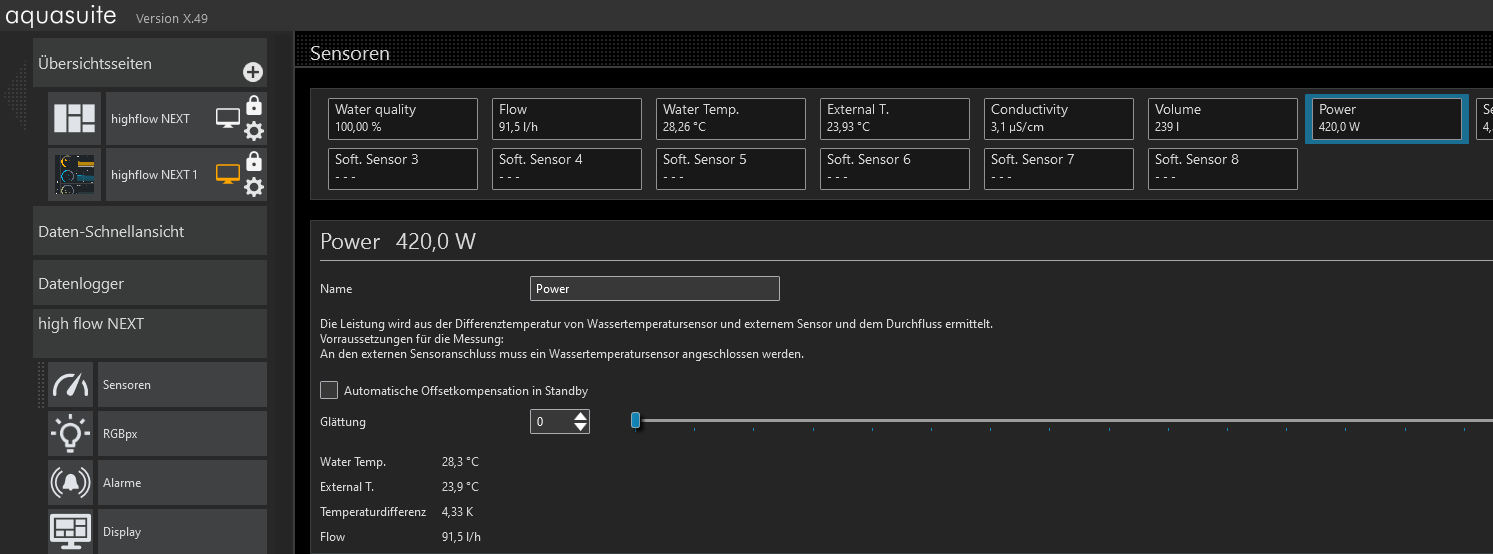This screenshot has width=1493, height=554.
Task: Click the white monitor icon for highflow NEXT
Action: point(229,119)
